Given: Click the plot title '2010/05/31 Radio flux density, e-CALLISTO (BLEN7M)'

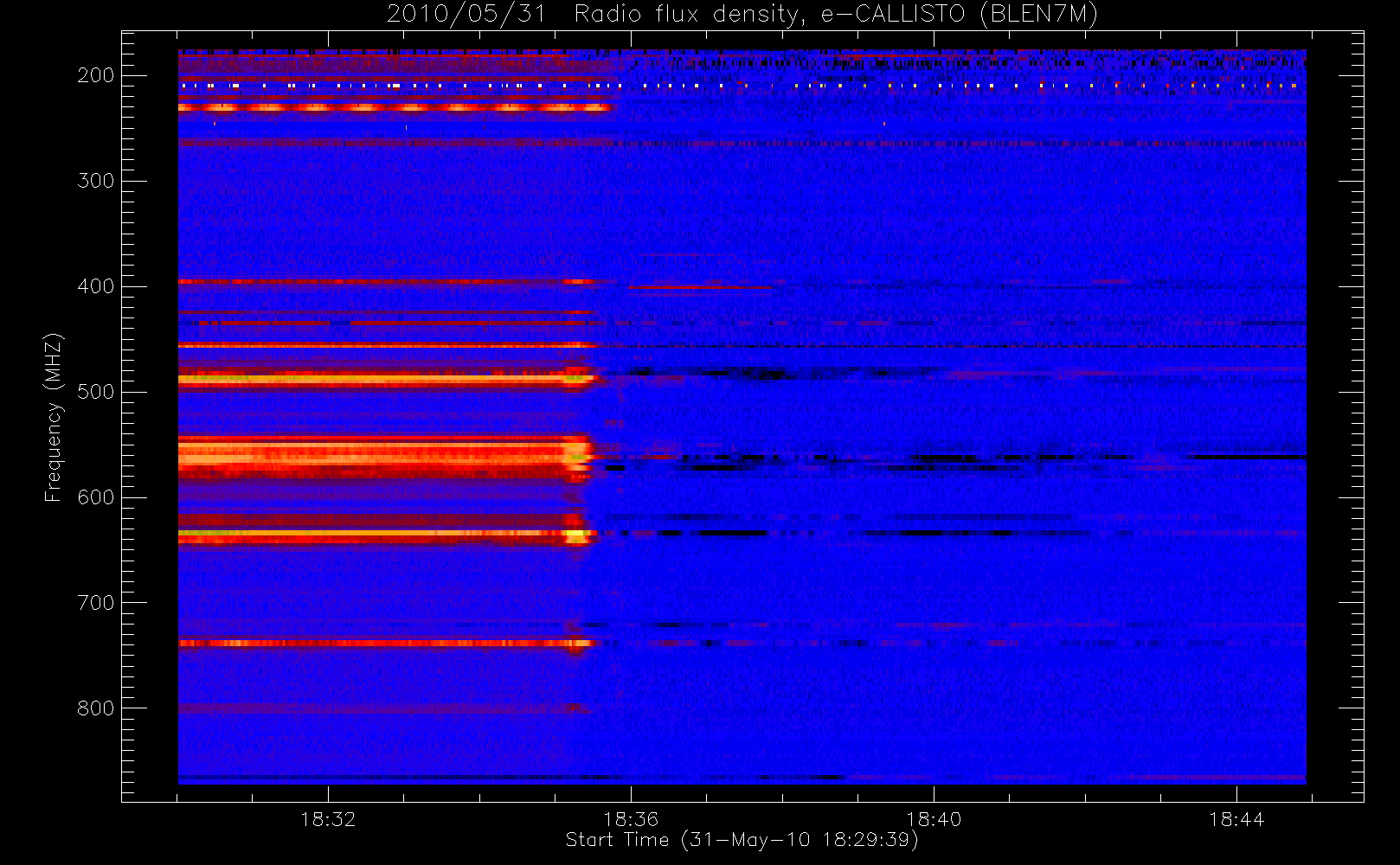Looking at the screenshot, I should click(x=742, y=15).
